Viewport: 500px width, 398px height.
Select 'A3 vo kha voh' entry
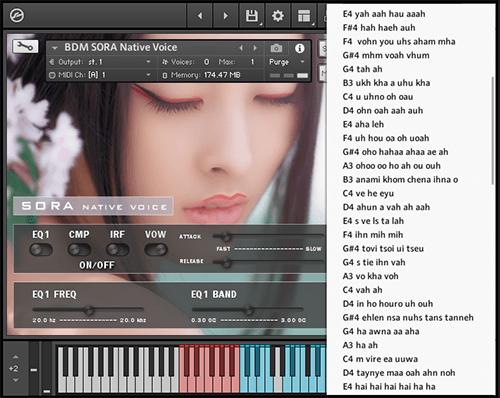coord(371,276)
